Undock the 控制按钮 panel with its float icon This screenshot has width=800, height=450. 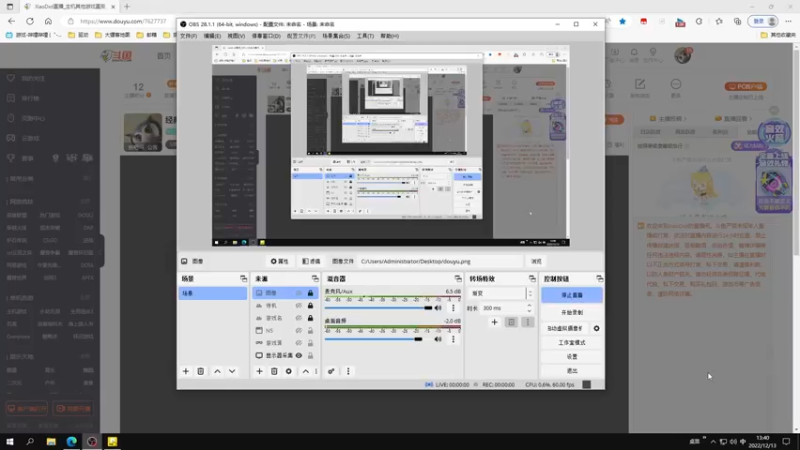tap(599, 279)
